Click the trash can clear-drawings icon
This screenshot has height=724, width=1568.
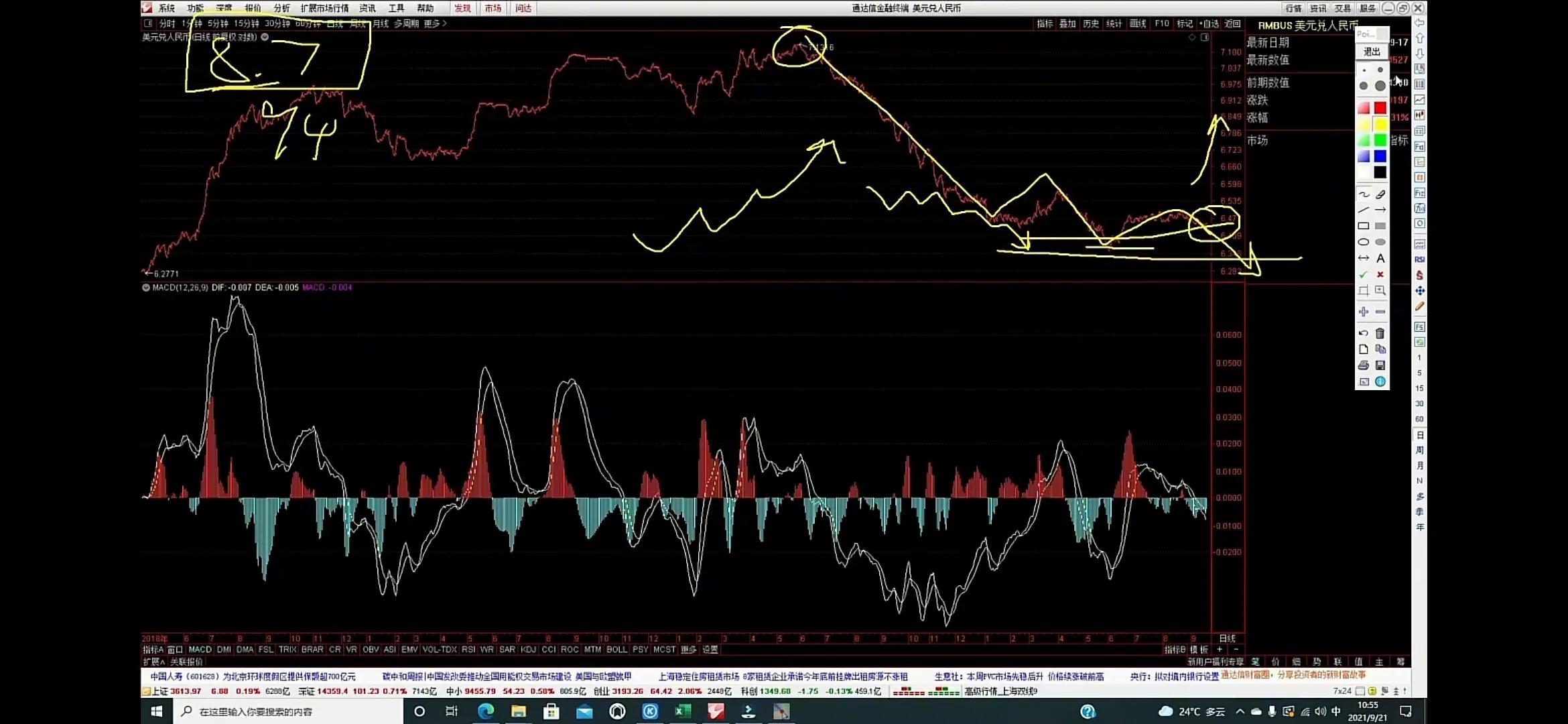click(1380, 333)
